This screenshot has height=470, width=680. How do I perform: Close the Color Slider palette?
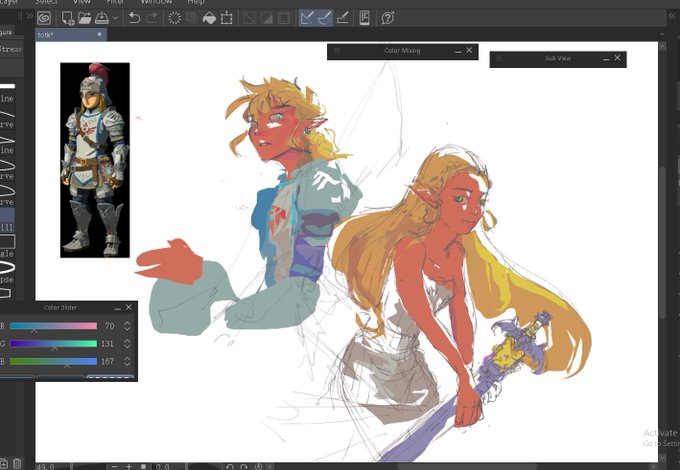point(129,307)
